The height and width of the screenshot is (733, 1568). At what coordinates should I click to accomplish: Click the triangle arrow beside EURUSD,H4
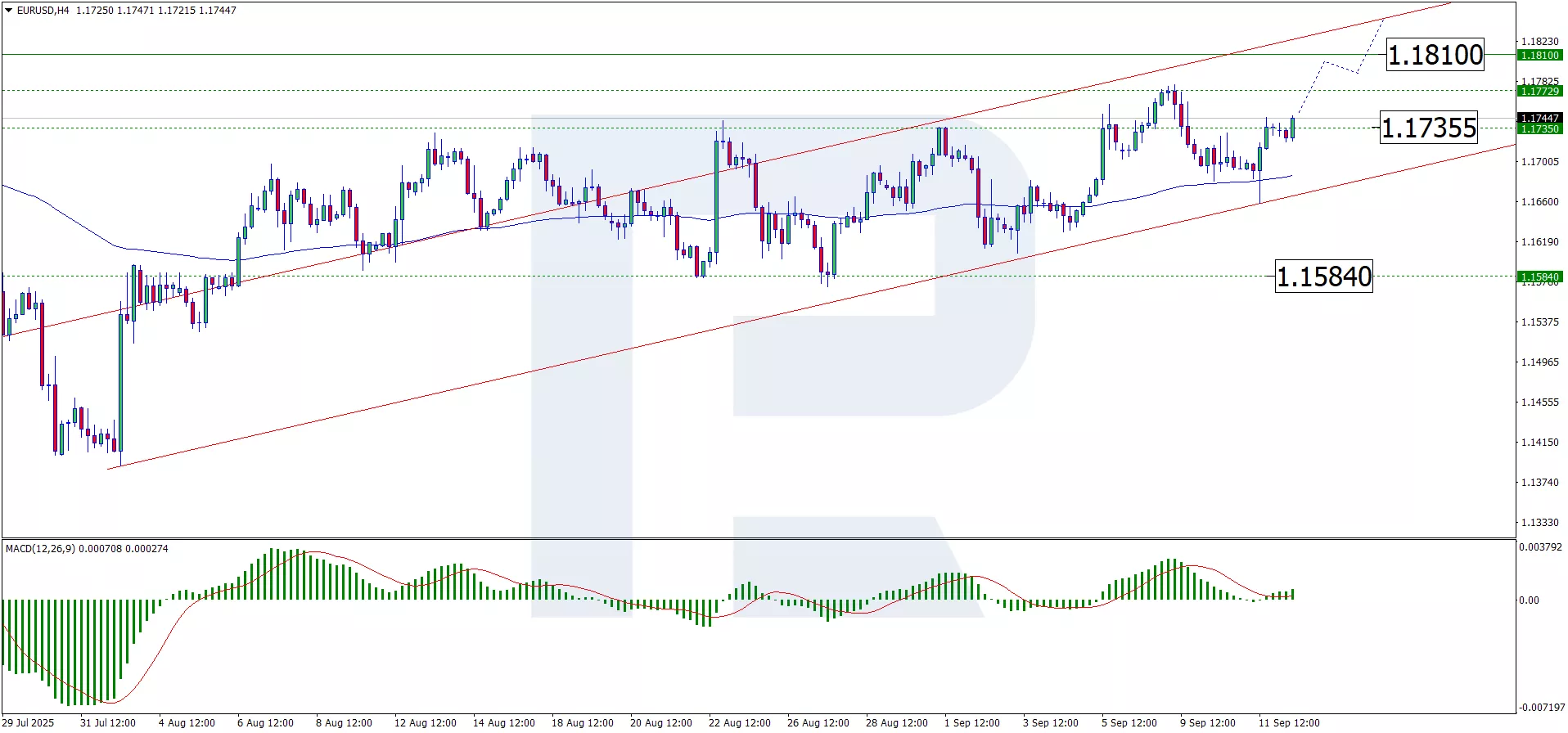[9, 11]
